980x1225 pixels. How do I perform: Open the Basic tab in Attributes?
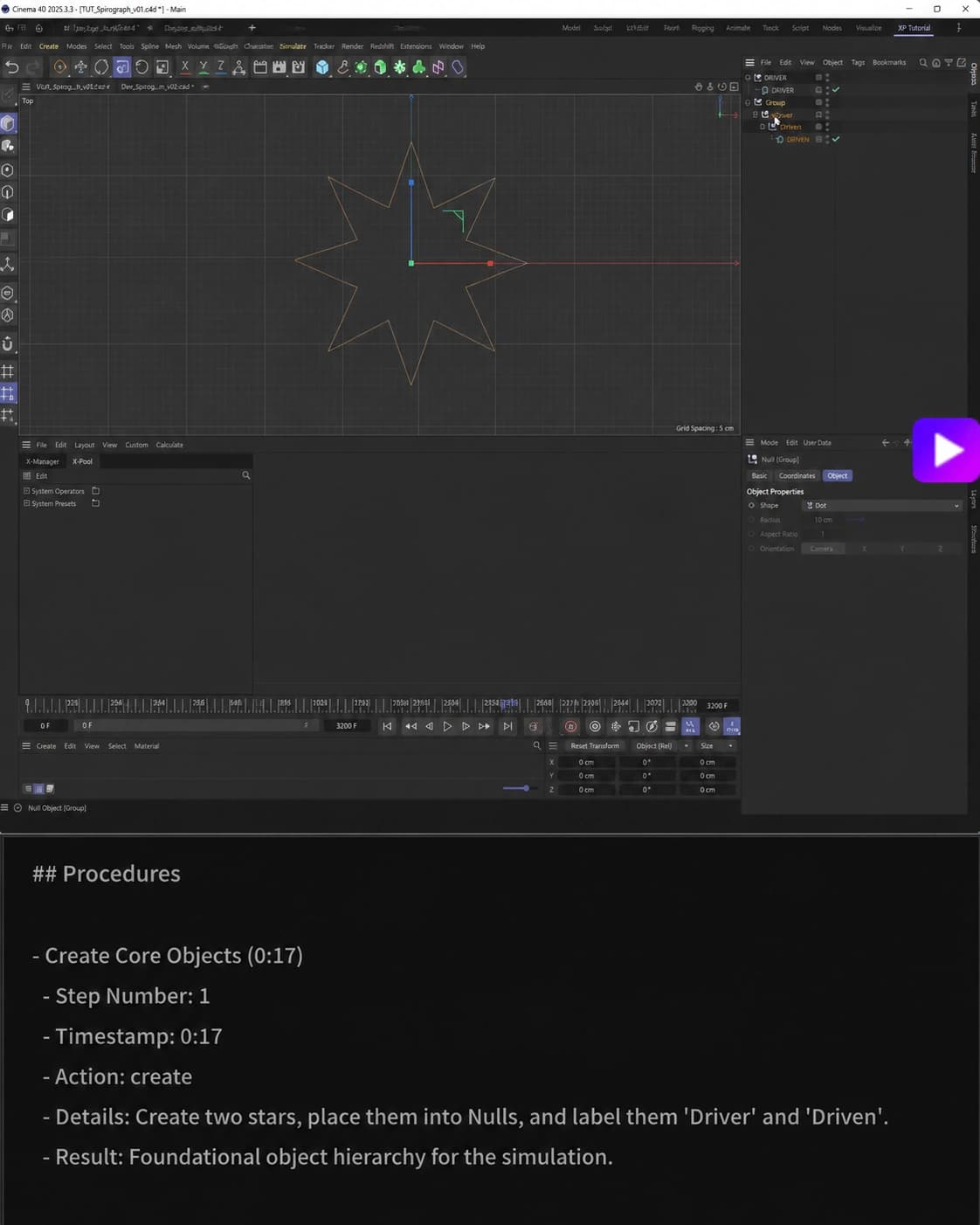(759, 476)
